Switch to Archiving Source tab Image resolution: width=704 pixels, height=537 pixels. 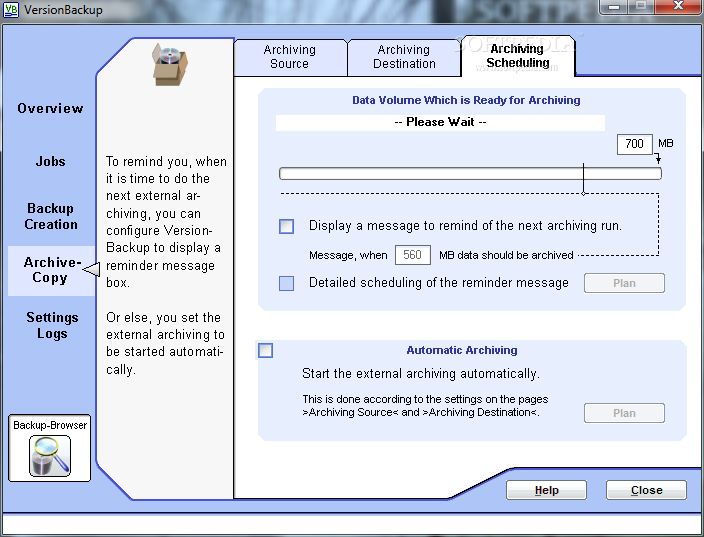pyautogui.click(x=290, y=57)
